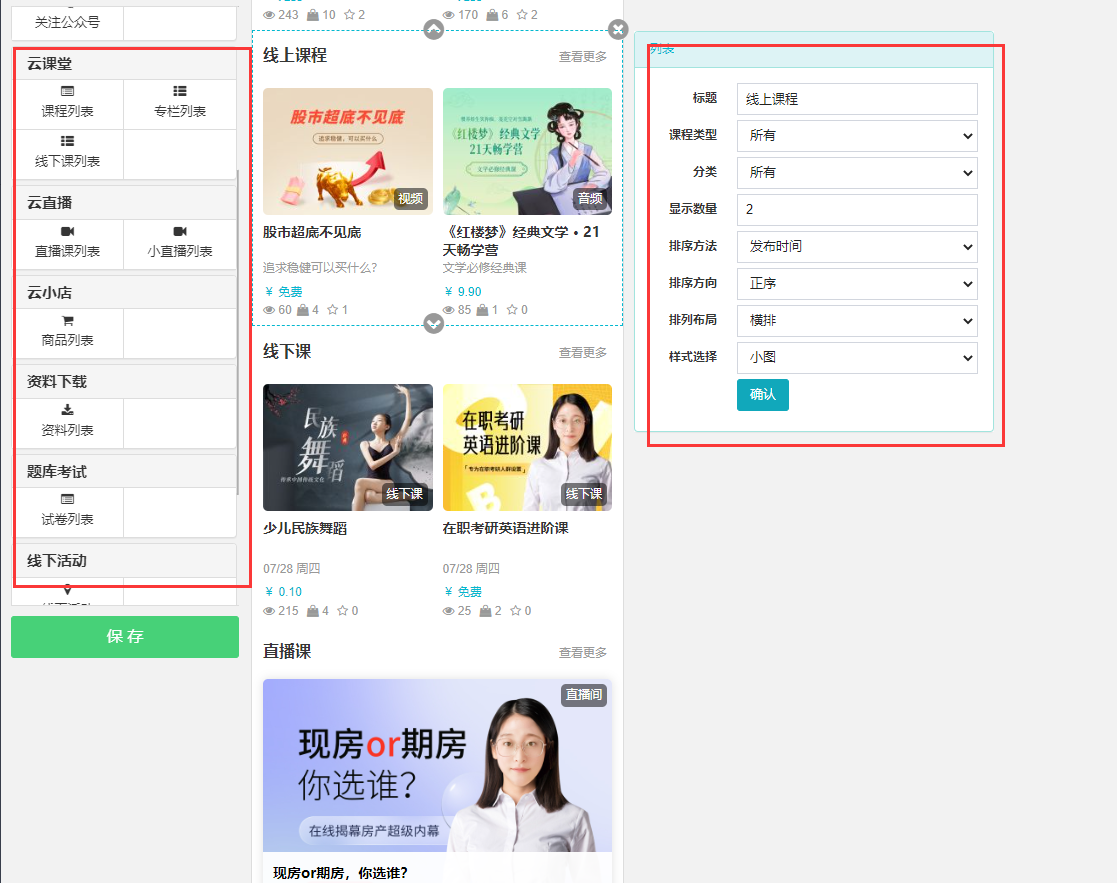Open the 分类 dropdown
The image size is (1117, 883).
[857, 172]
